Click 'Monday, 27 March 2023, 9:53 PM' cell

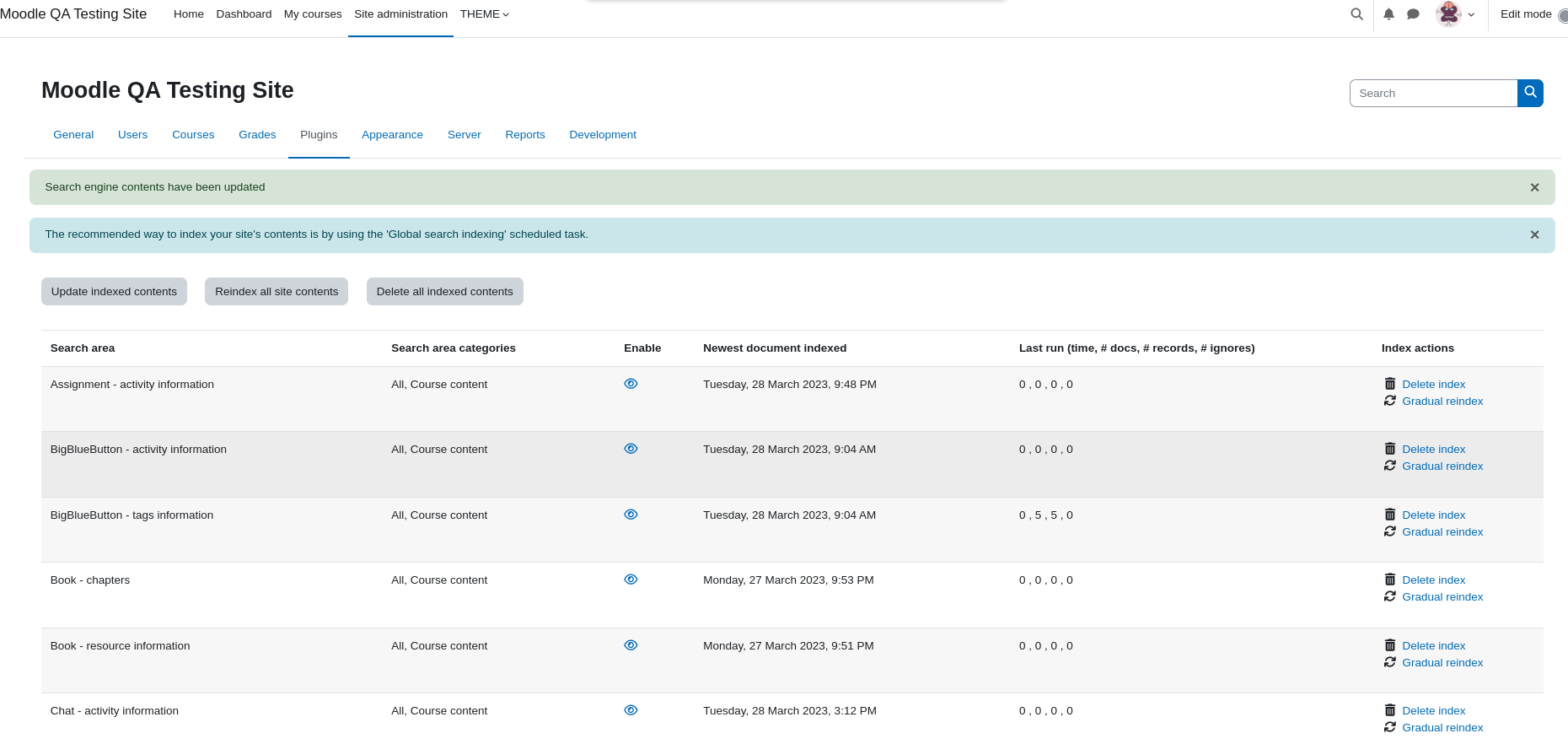pos(788,580)
